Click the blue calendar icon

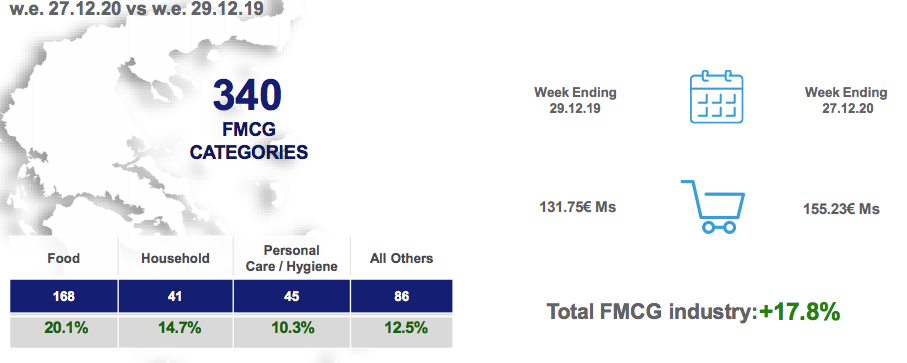pos(716,97)
